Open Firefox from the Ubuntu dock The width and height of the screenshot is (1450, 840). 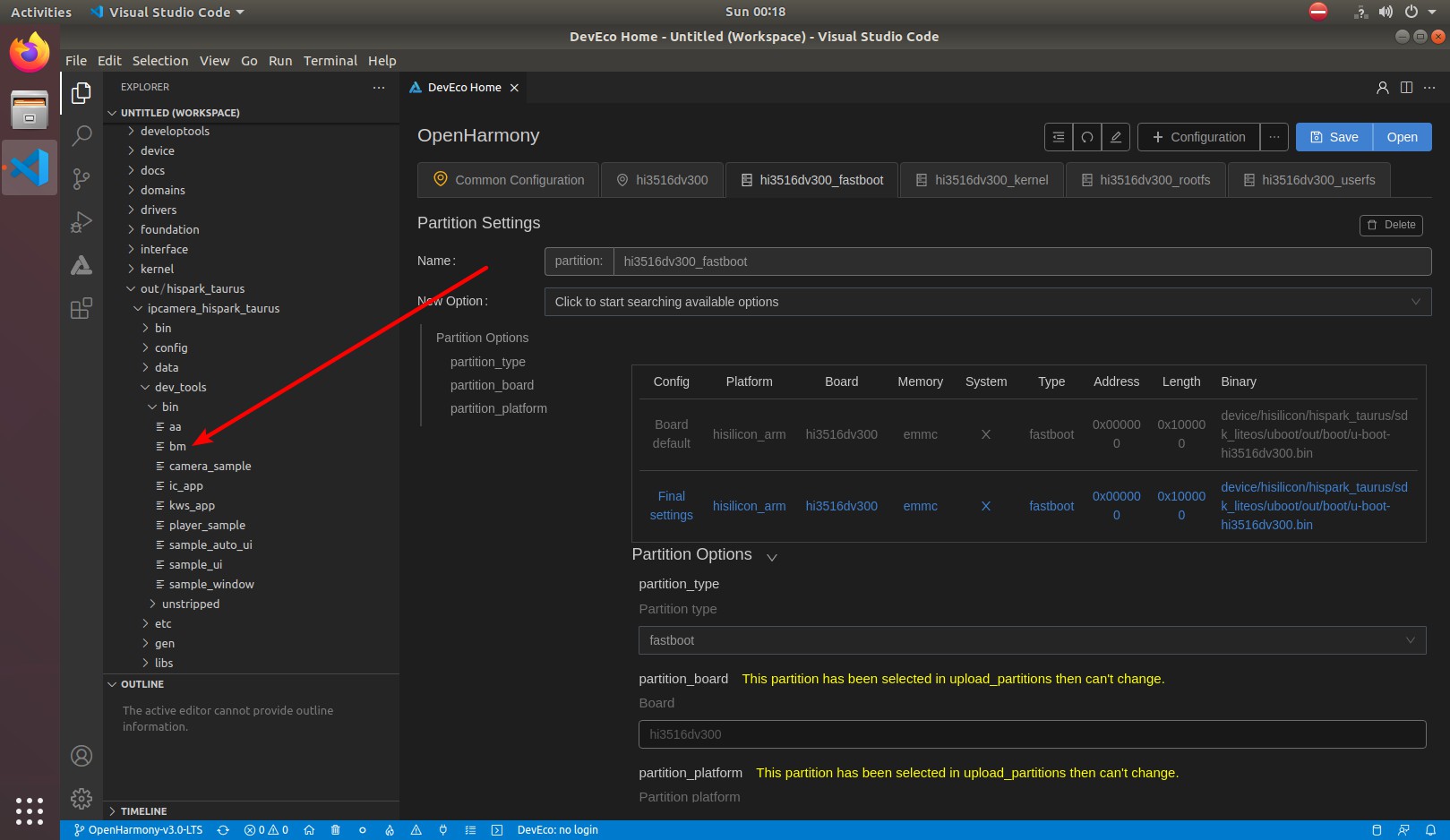[x=30, y=52]
